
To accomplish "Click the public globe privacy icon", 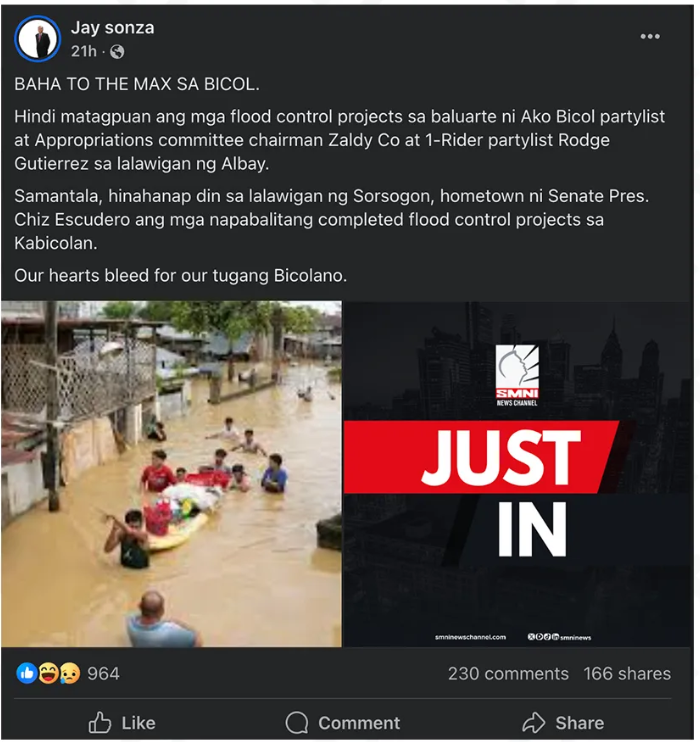I will click(117, 52).
